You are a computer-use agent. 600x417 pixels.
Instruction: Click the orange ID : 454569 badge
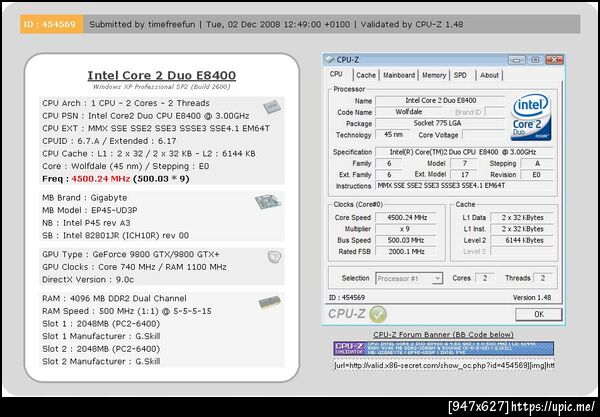51,24
